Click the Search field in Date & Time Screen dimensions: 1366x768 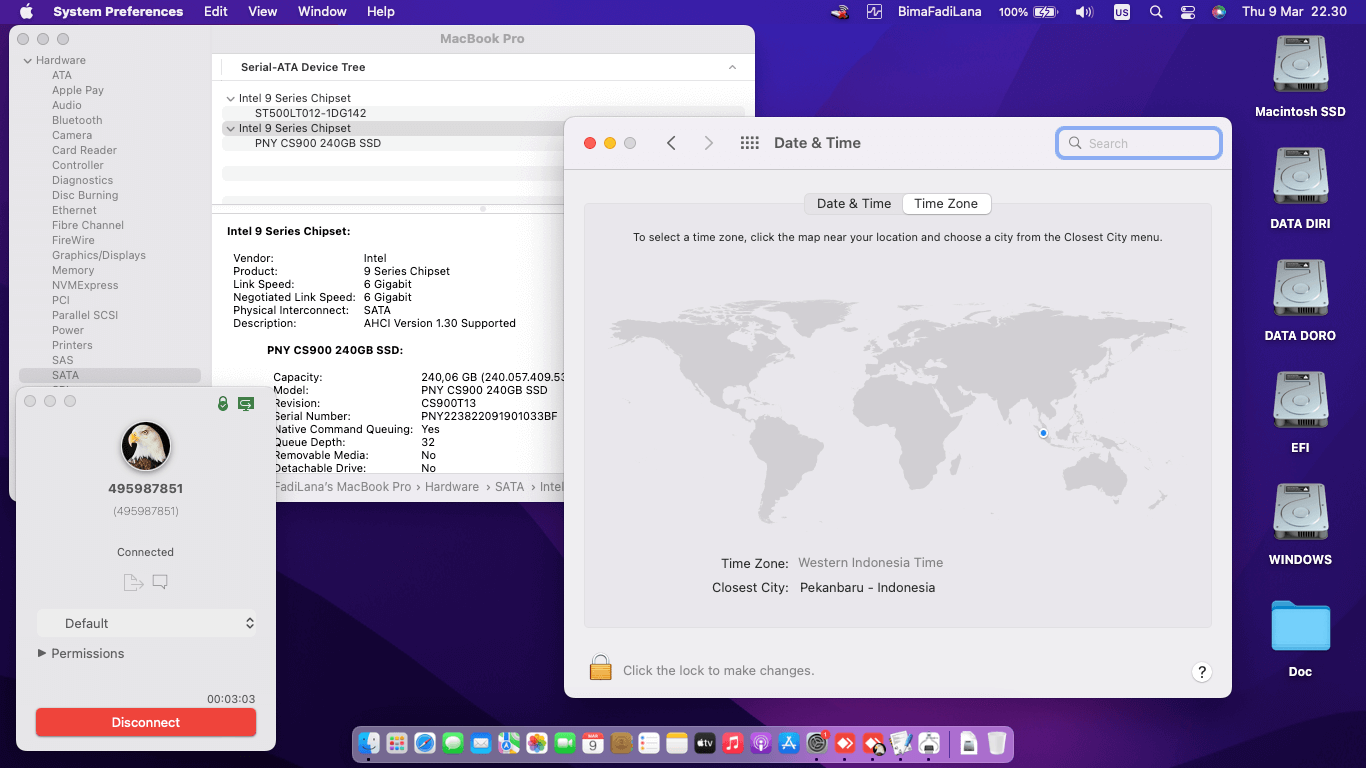click(1138, 143)
